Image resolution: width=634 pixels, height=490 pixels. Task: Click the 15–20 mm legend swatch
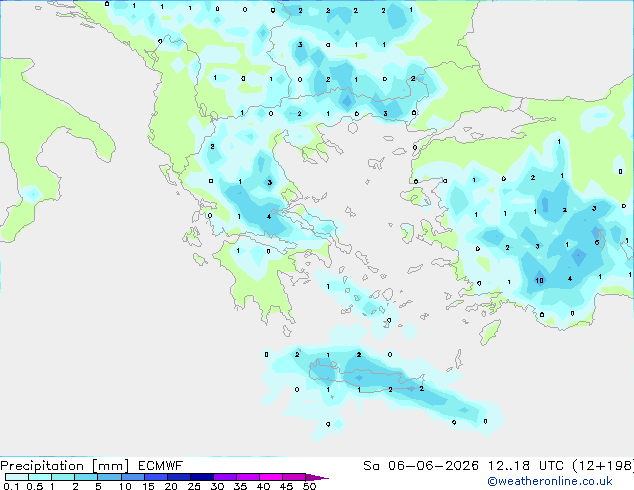pyautogui.click(x=156, y=477)
